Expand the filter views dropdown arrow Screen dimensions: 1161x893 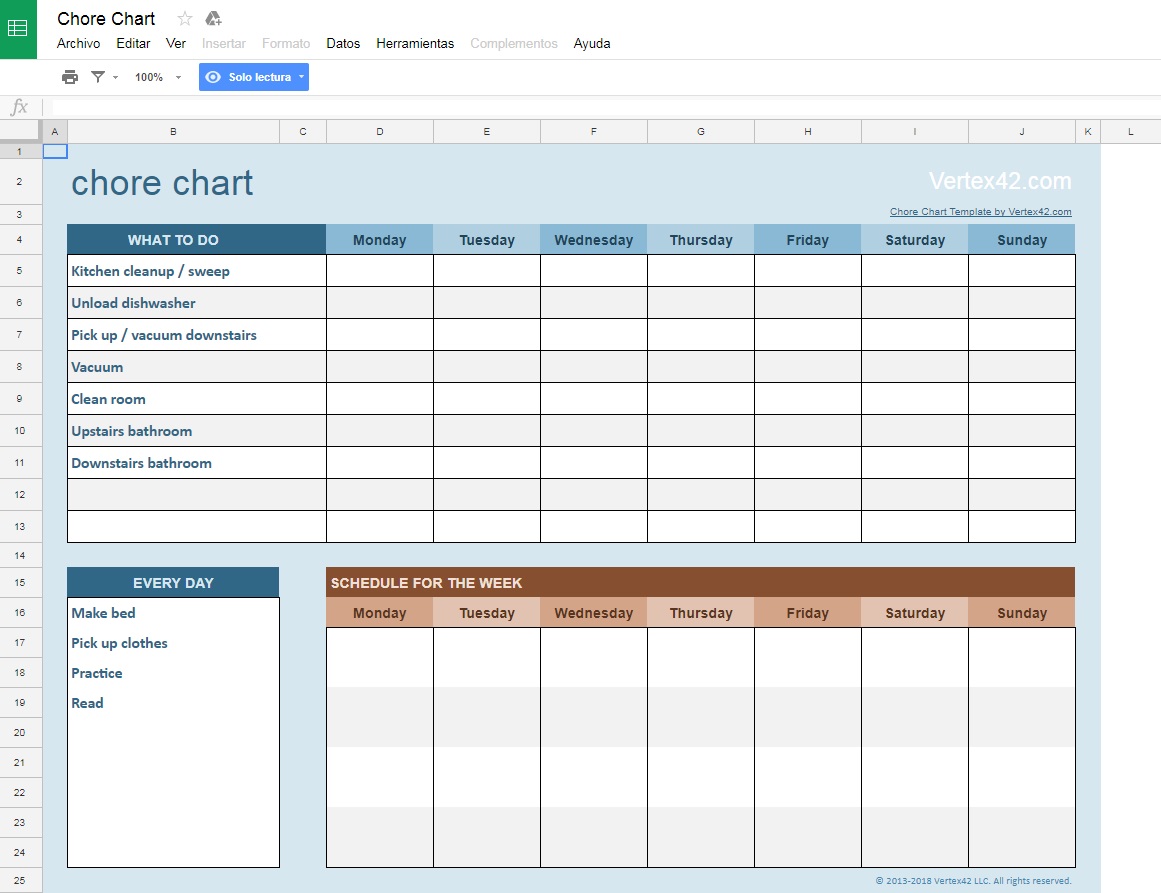pos(116,77)
